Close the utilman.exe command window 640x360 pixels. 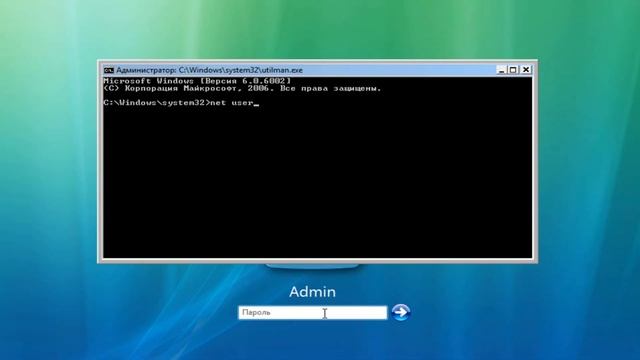[526, 70]
